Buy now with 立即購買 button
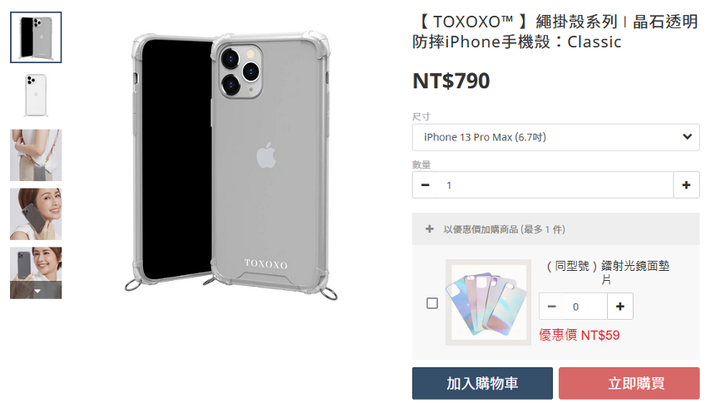 629,383
